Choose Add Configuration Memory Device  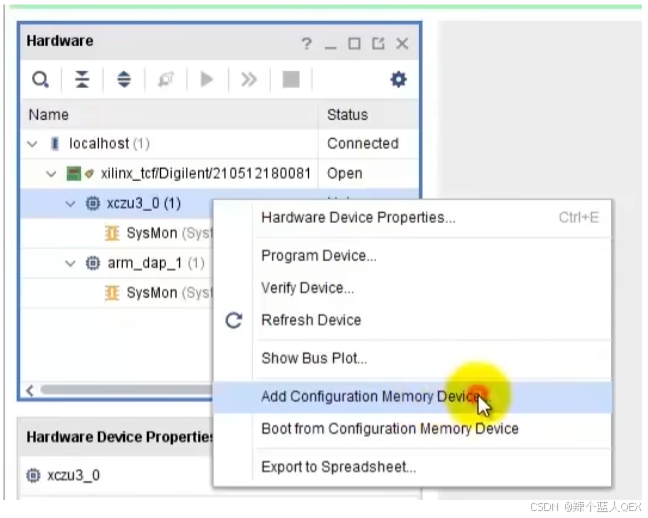click(x=412, y=396)
